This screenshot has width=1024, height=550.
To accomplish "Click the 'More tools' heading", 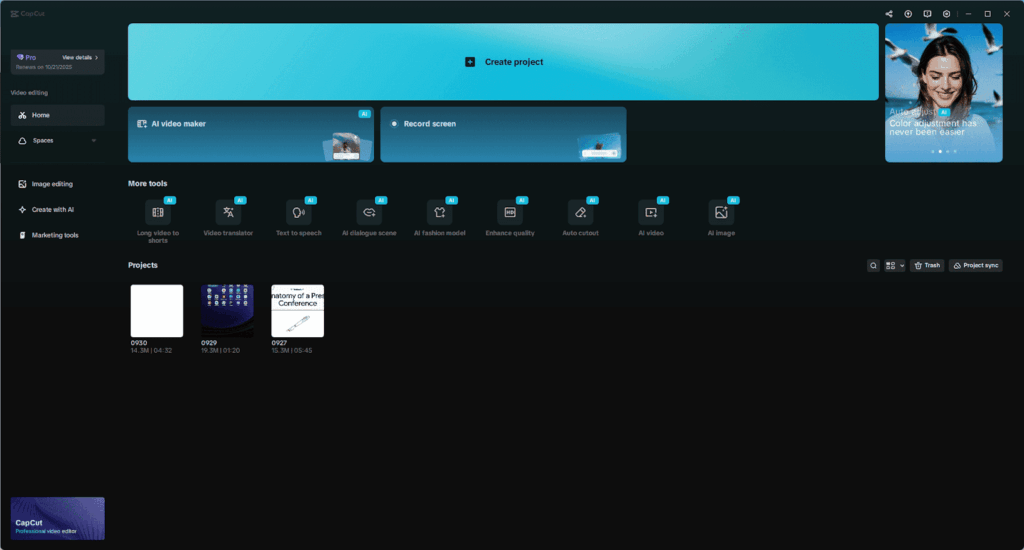I will 148,184.
